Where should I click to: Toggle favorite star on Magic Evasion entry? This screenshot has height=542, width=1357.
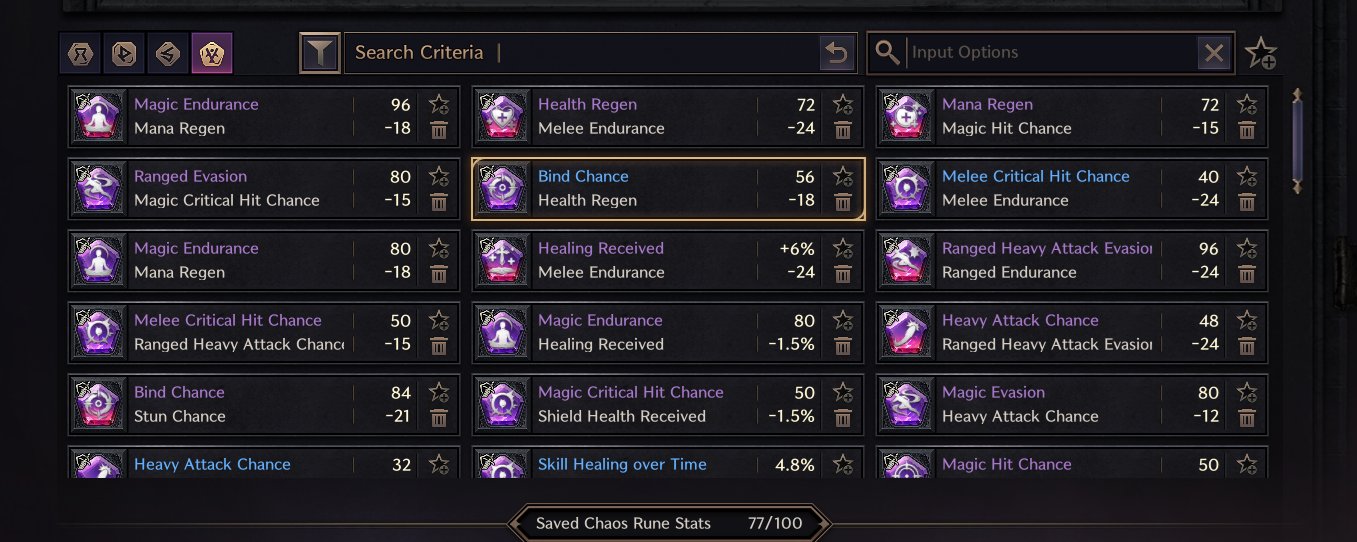tap(1247, 392)
